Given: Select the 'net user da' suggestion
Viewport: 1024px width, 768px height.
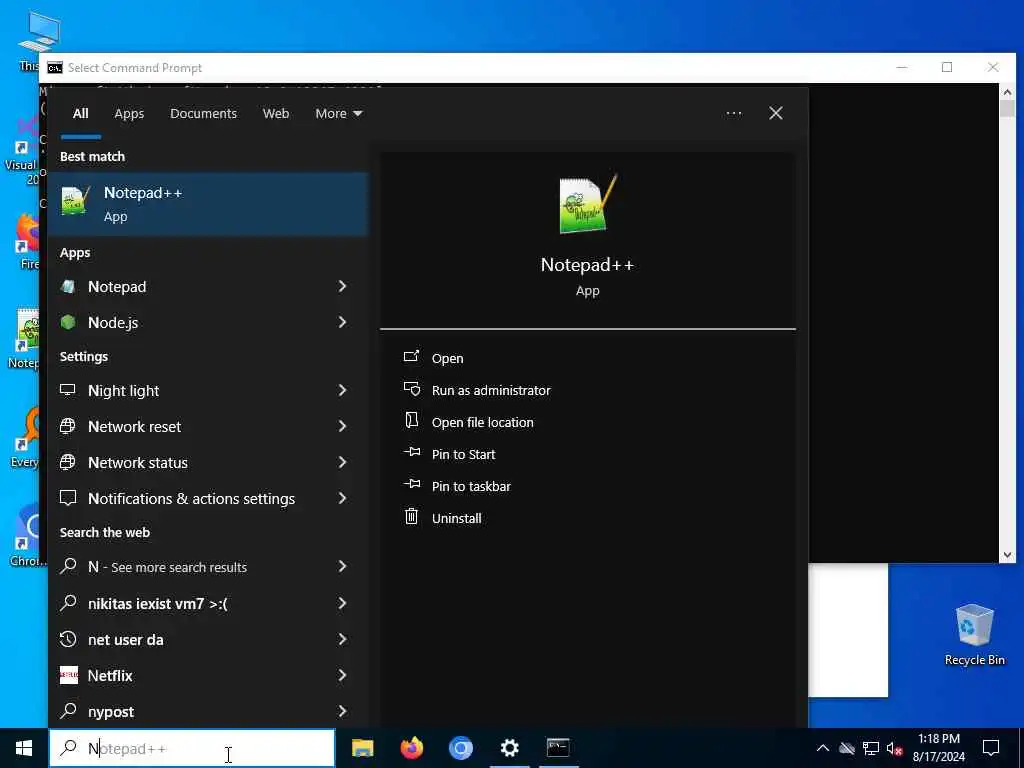Looking at the screenshot, I should [x=125, y=639].
